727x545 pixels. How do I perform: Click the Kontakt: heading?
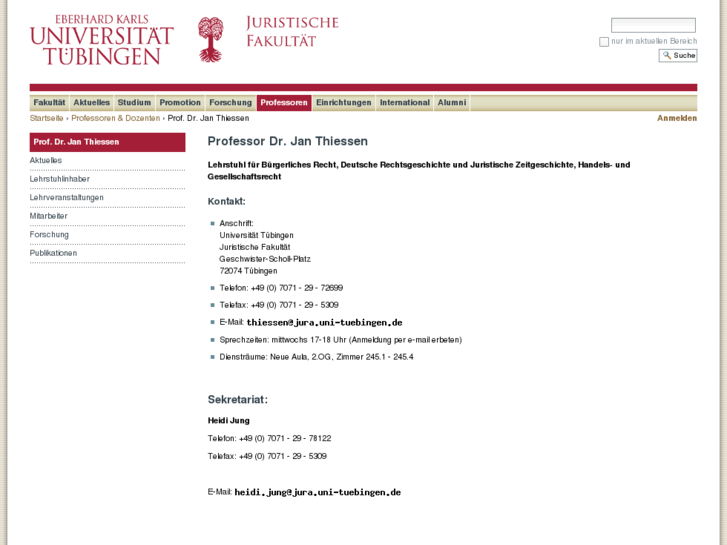[x=226, y=201]
